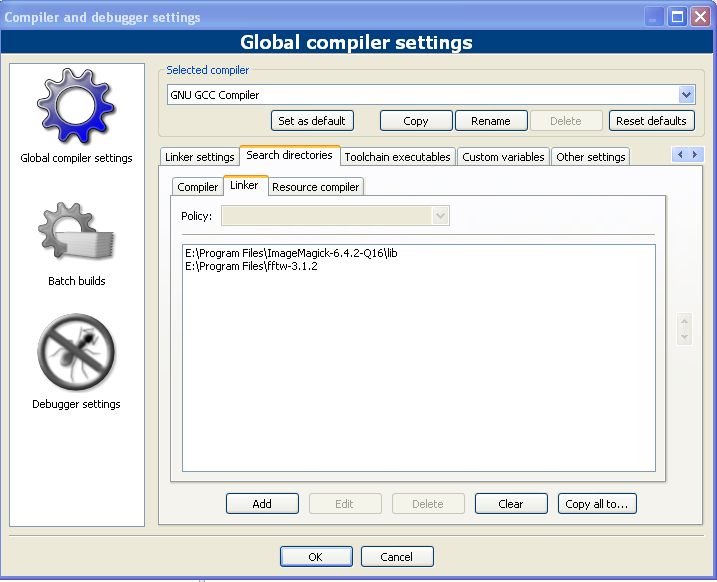Open the disabled Policy dropdown

point(335,216)
